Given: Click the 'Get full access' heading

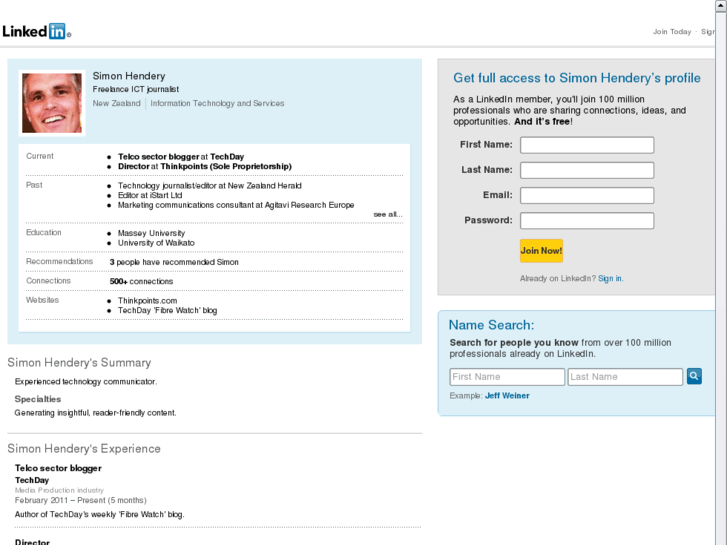Looking at the screenshot, I should point(577,78).
